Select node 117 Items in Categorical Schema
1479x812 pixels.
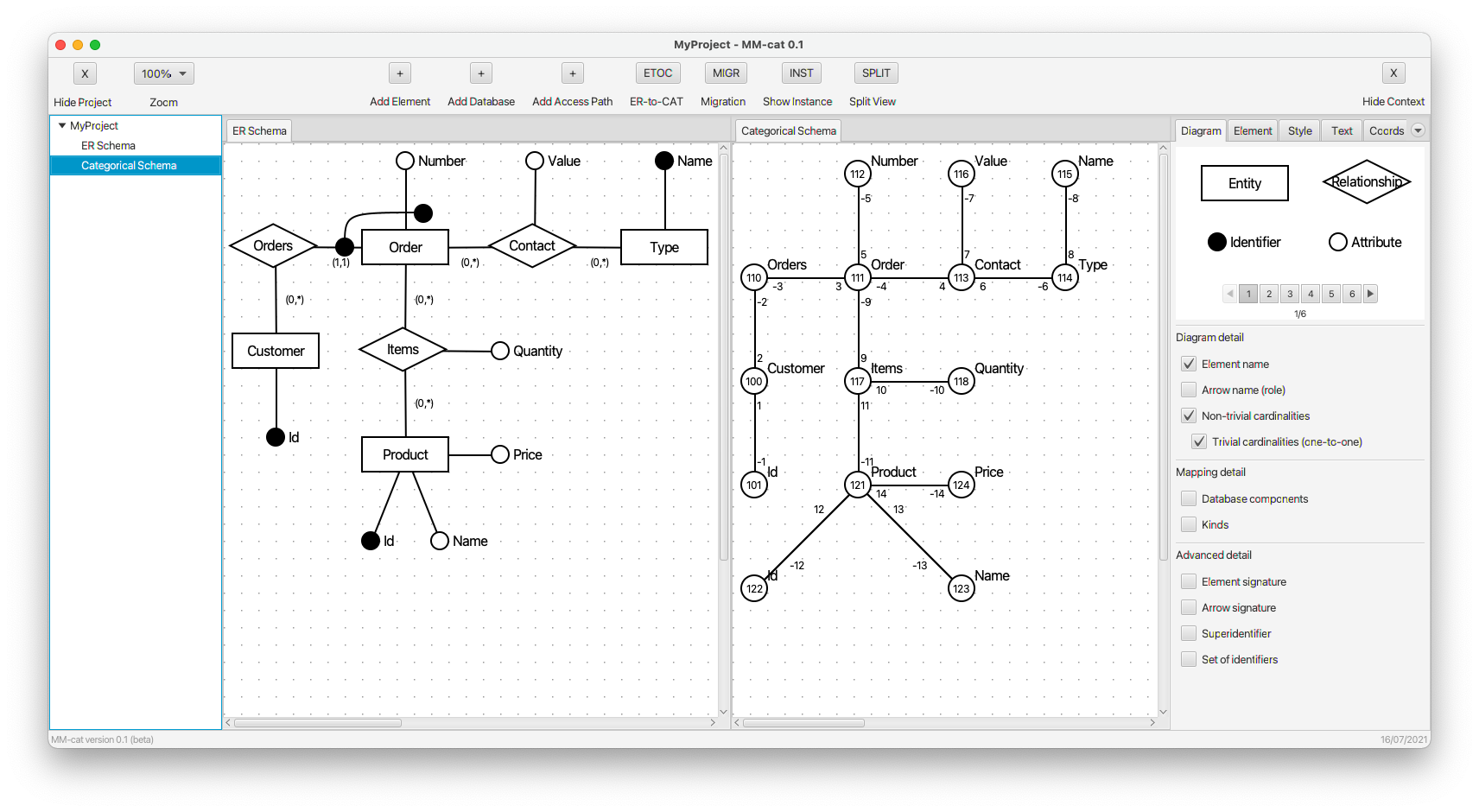pos(858,381)
